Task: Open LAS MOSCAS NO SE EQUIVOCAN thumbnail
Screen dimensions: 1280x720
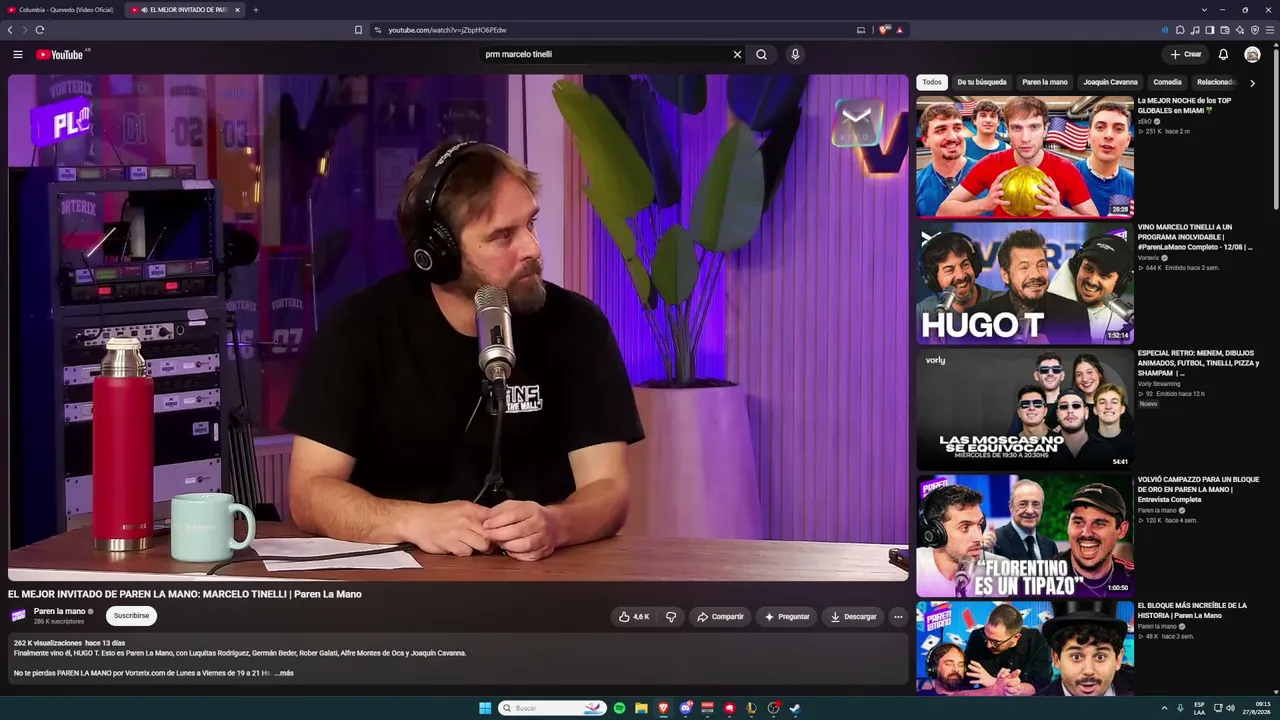Action: [x=1025, y=408]
